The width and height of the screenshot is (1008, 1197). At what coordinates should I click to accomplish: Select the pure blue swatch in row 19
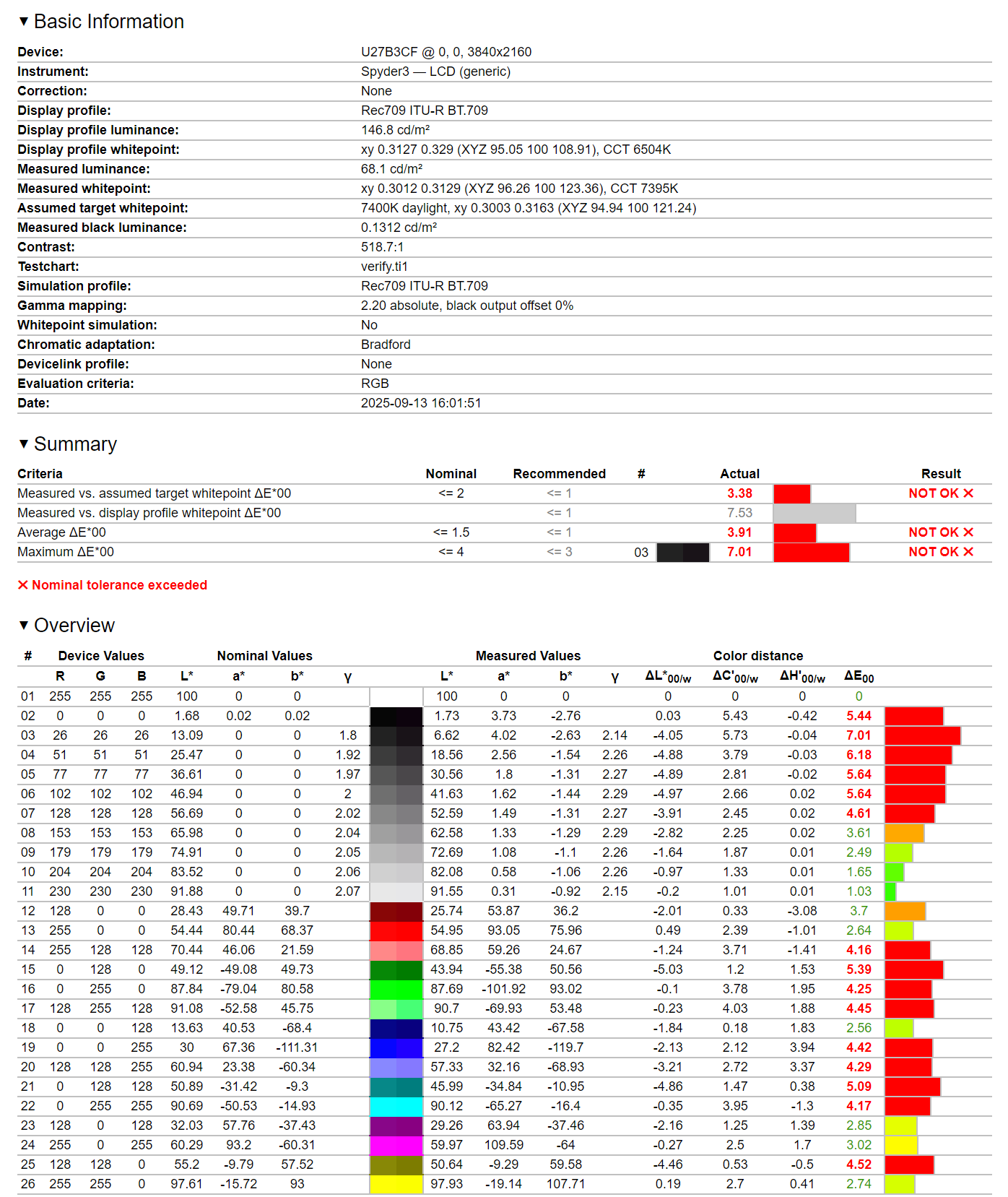(396, 1047)
